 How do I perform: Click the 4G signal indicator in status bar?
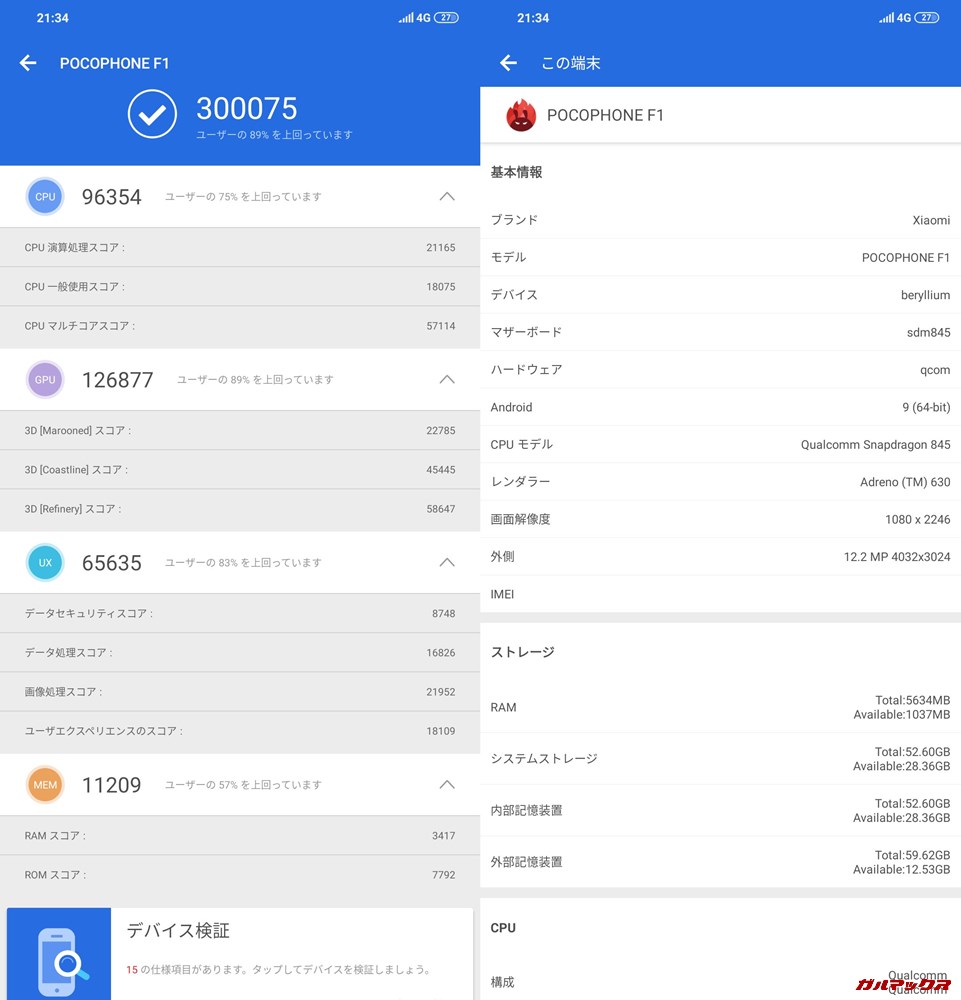pyautogui.click(x=406, y=16)
